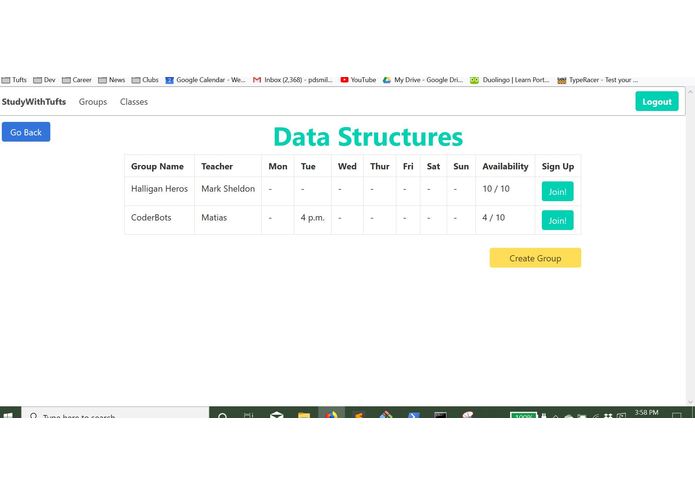Open the Duolingo bookmark
This screenshot has width=695, height=494.
click(510, 80)
